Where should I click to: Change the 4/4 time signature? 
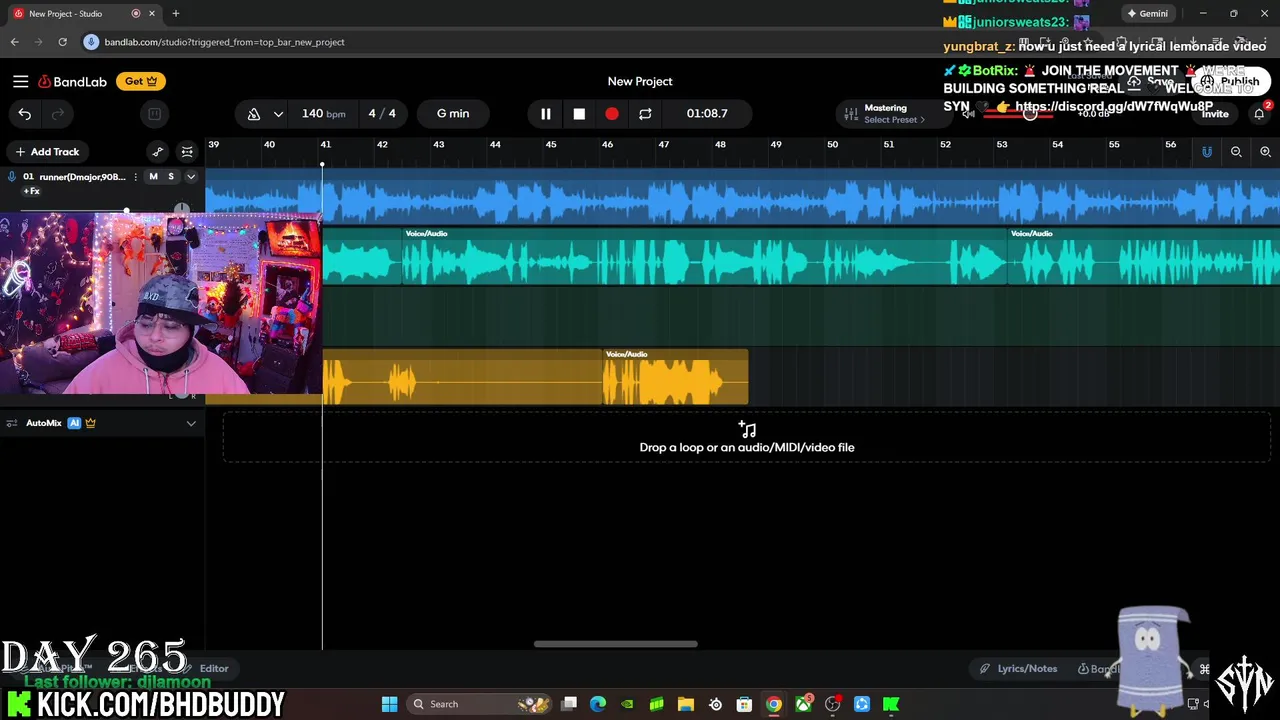[381, 113]
